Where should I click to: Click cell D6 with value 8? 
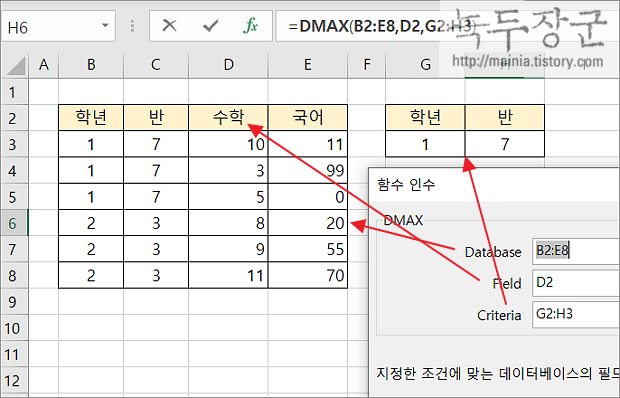tap(228, 223)
